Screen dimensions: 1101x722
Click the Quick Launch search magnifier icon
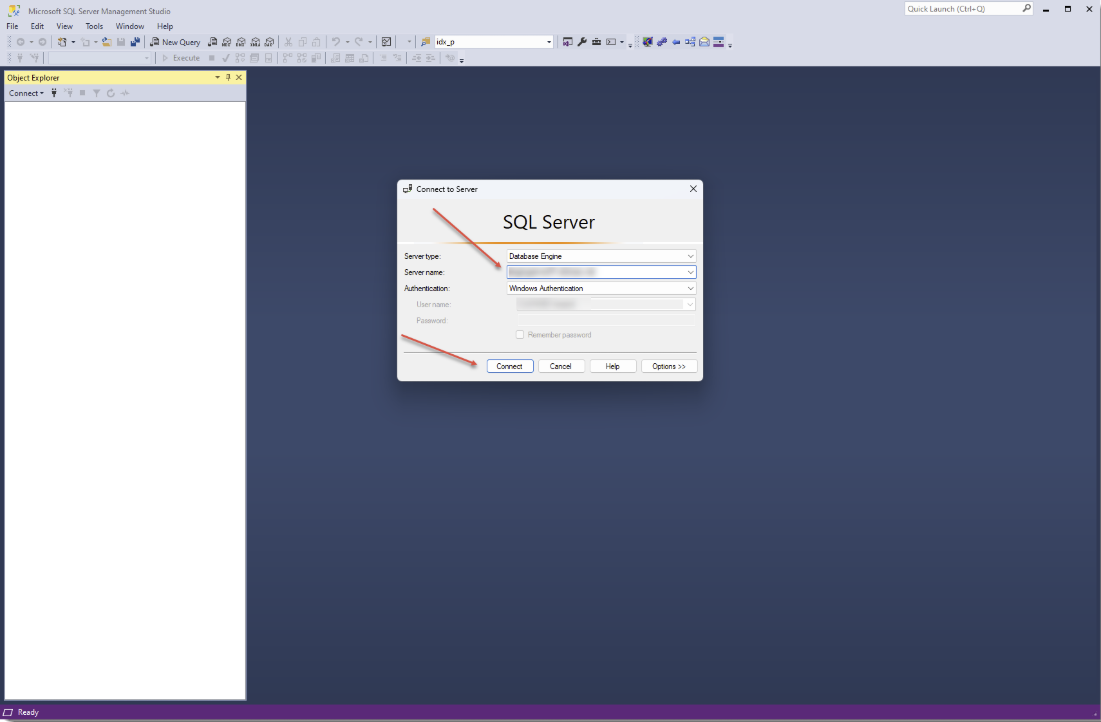(x=1027, y=8)
